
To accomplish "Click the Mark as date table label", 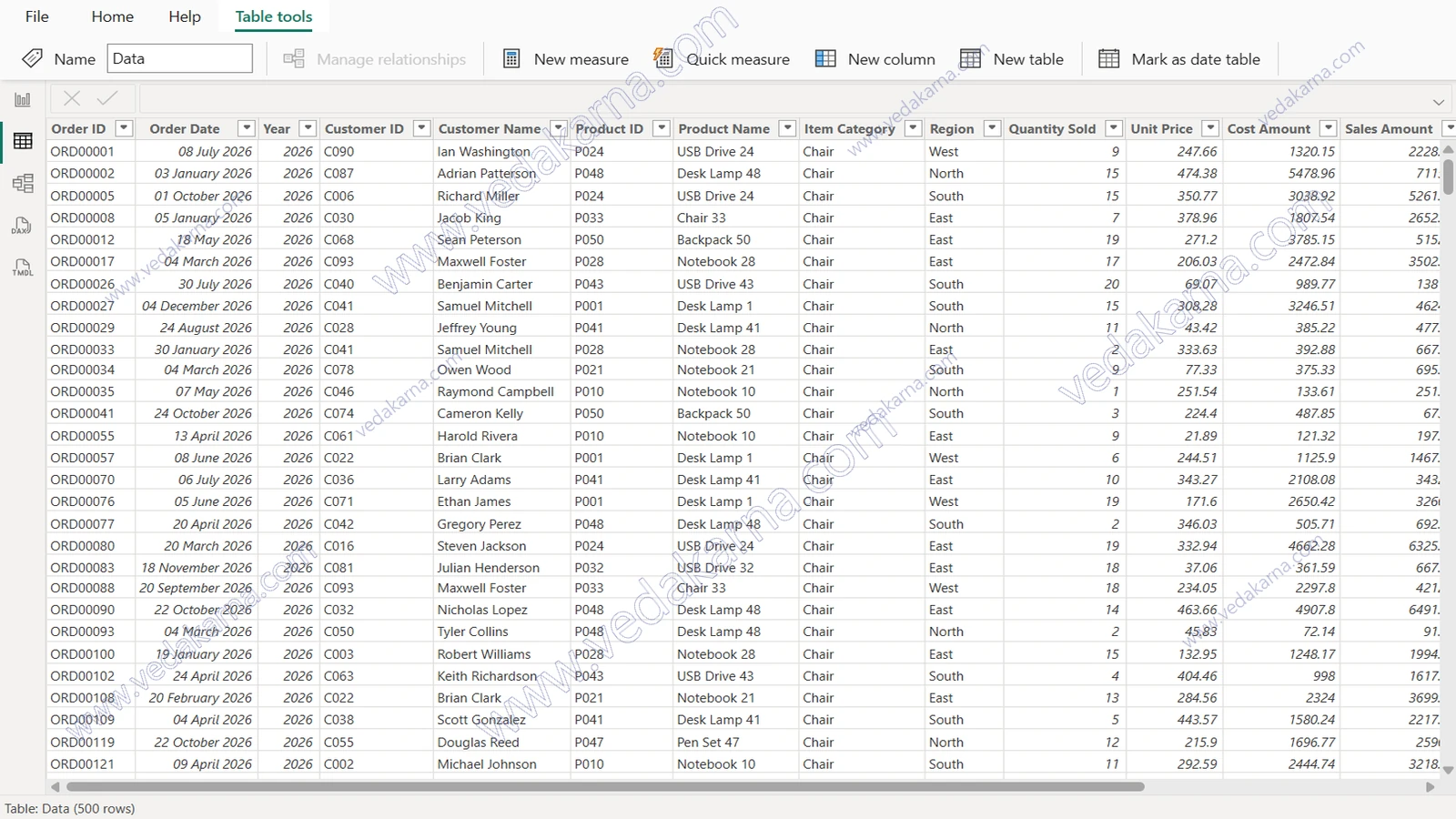I will pyautogui.click(x=1196, y=59).
